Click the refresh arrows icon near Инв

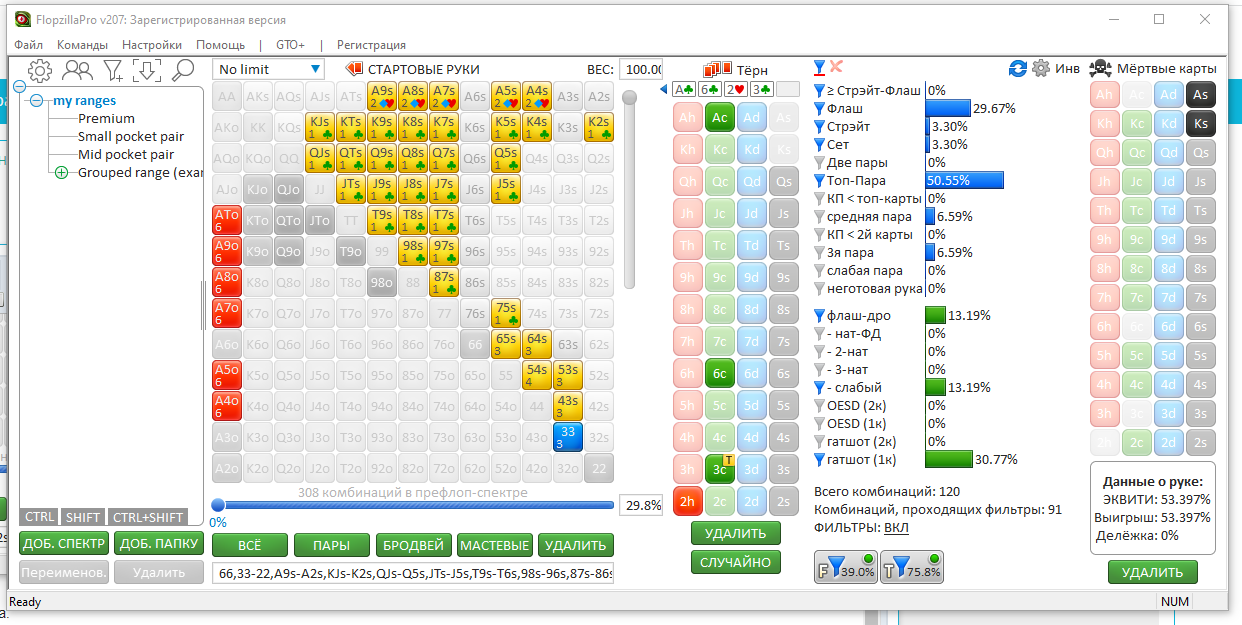pyautogui.click(x=1018, y=68)
